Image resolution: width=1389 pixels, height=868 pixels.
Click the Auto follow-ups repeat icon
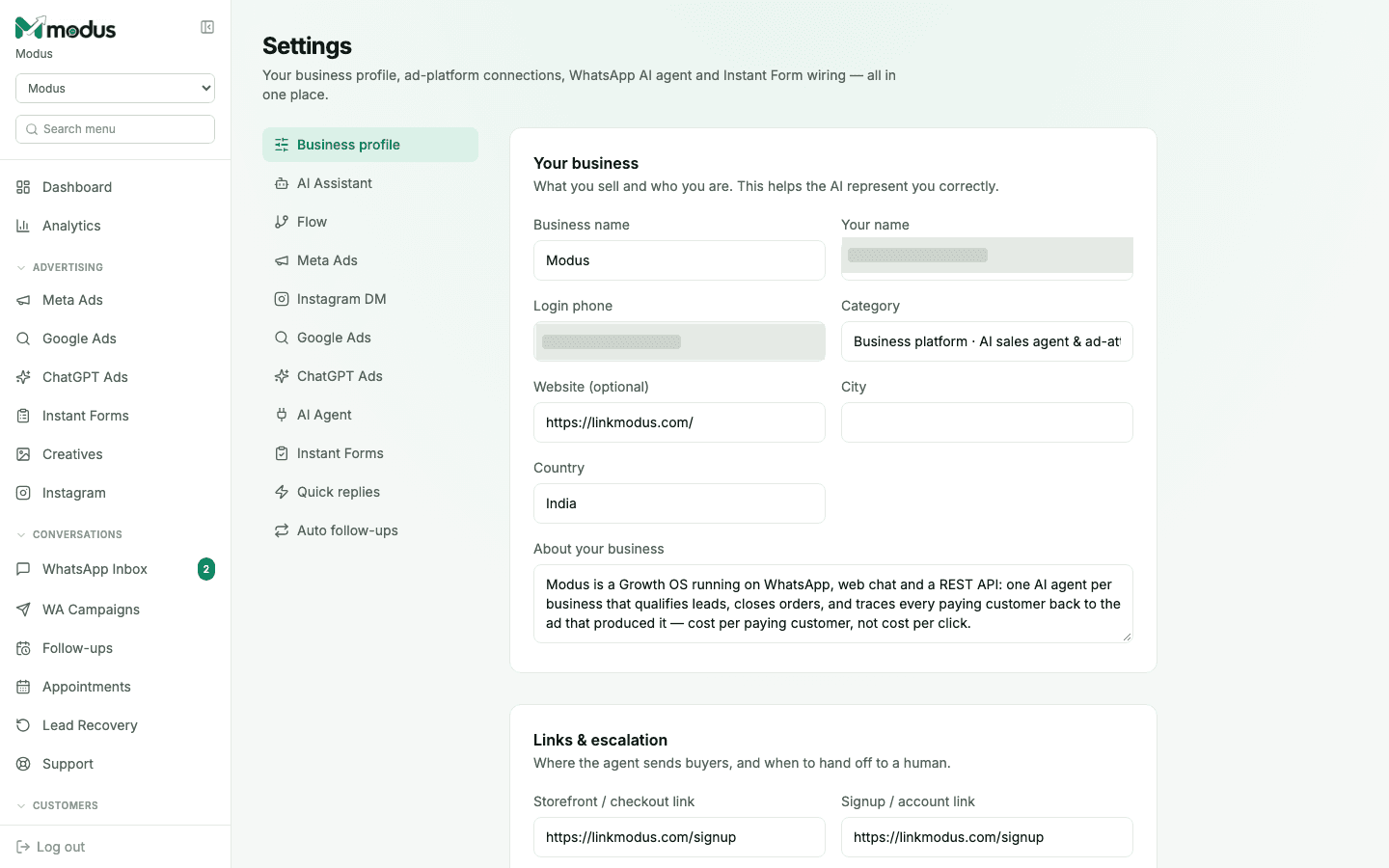[x=282, y=530]
